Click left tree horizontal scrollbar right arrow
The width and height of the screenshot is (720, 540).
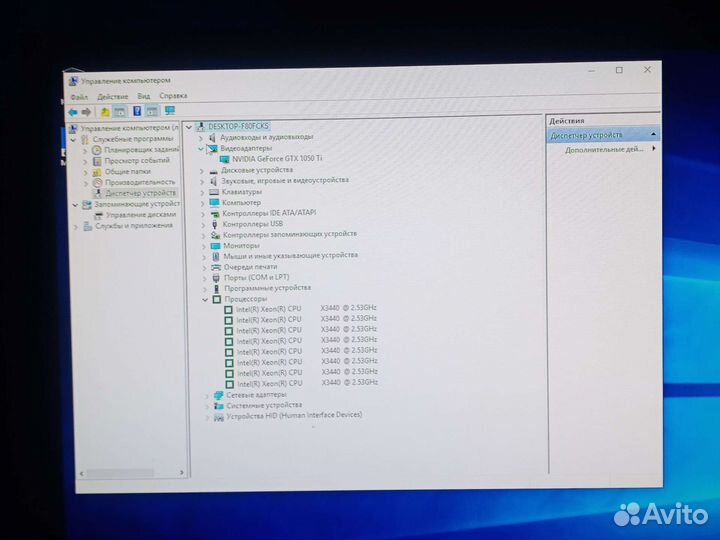(181, 472)
